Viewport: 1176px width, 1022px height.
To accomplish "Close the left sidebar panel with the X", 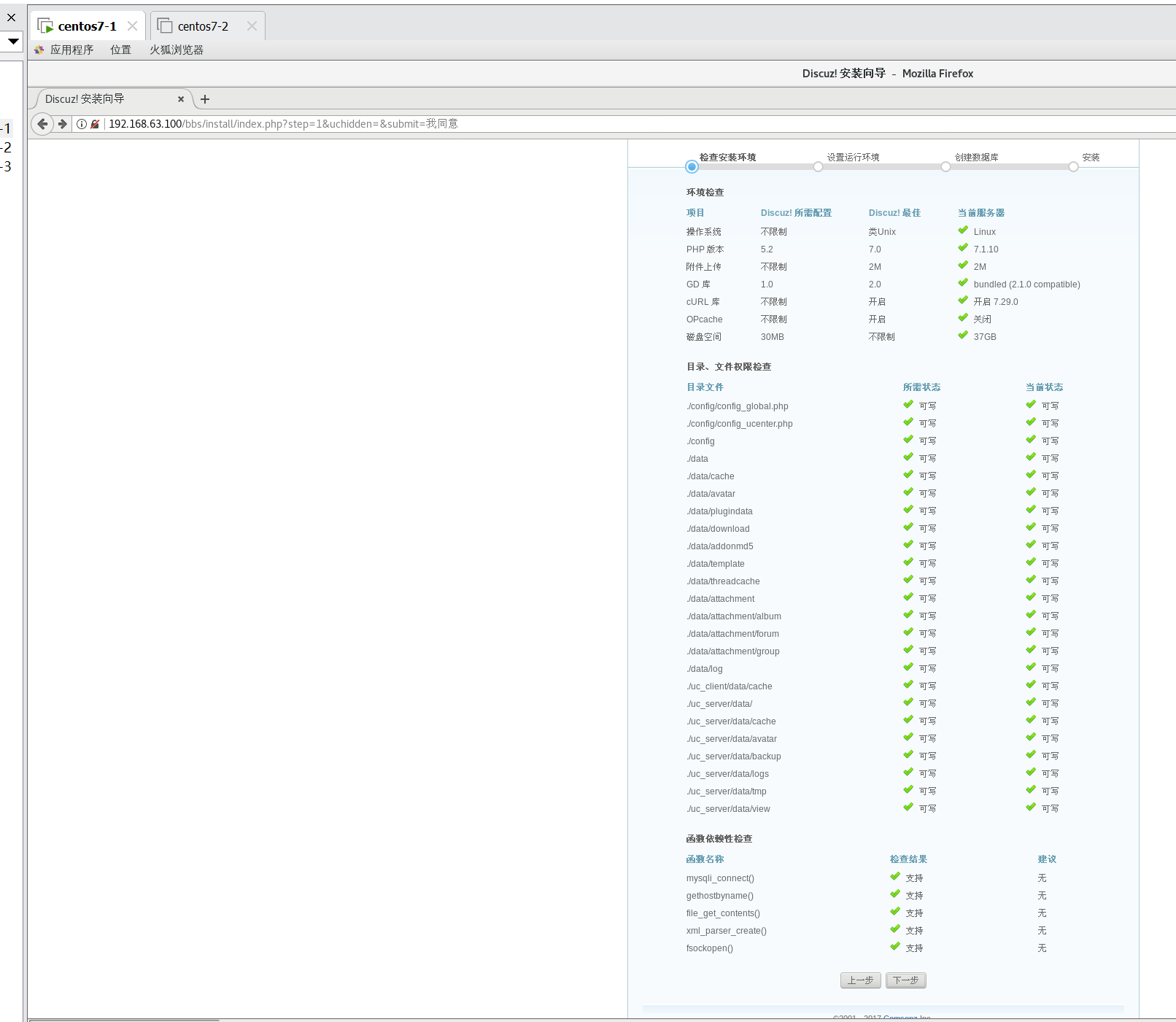I will coord(11,18).
